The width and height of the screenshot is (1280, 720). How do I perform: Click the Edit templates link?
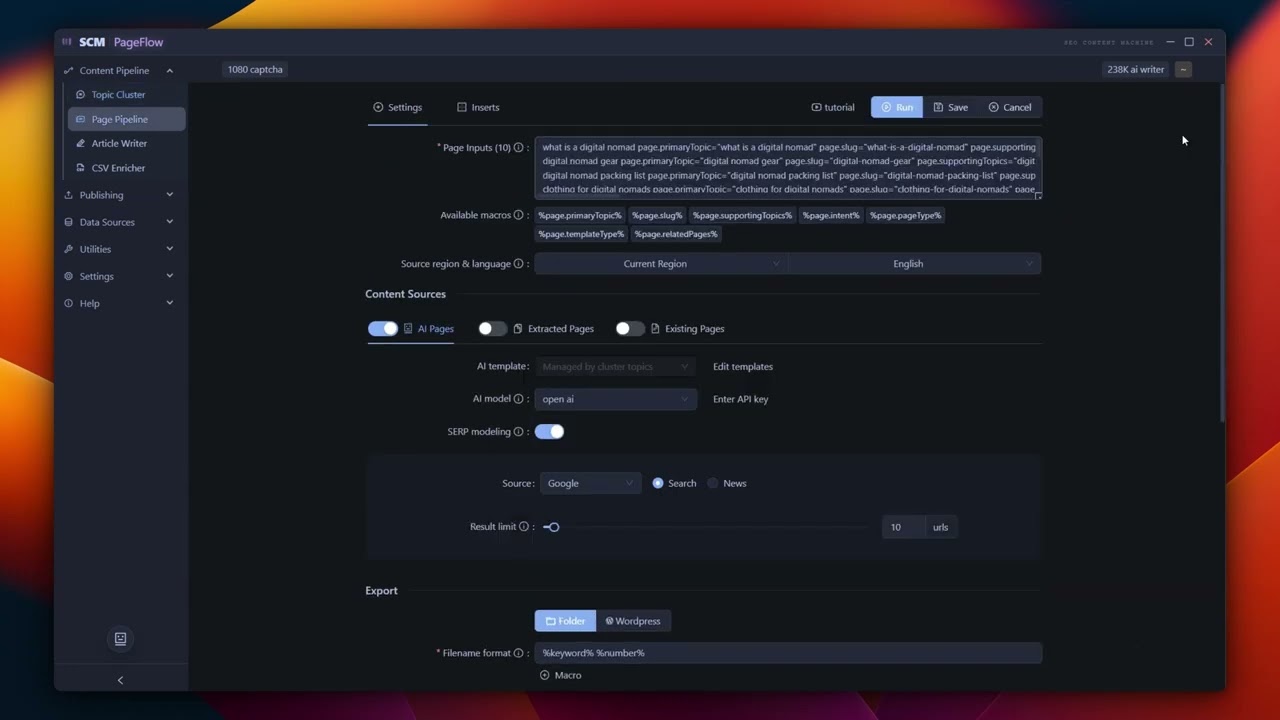point(742,367)
